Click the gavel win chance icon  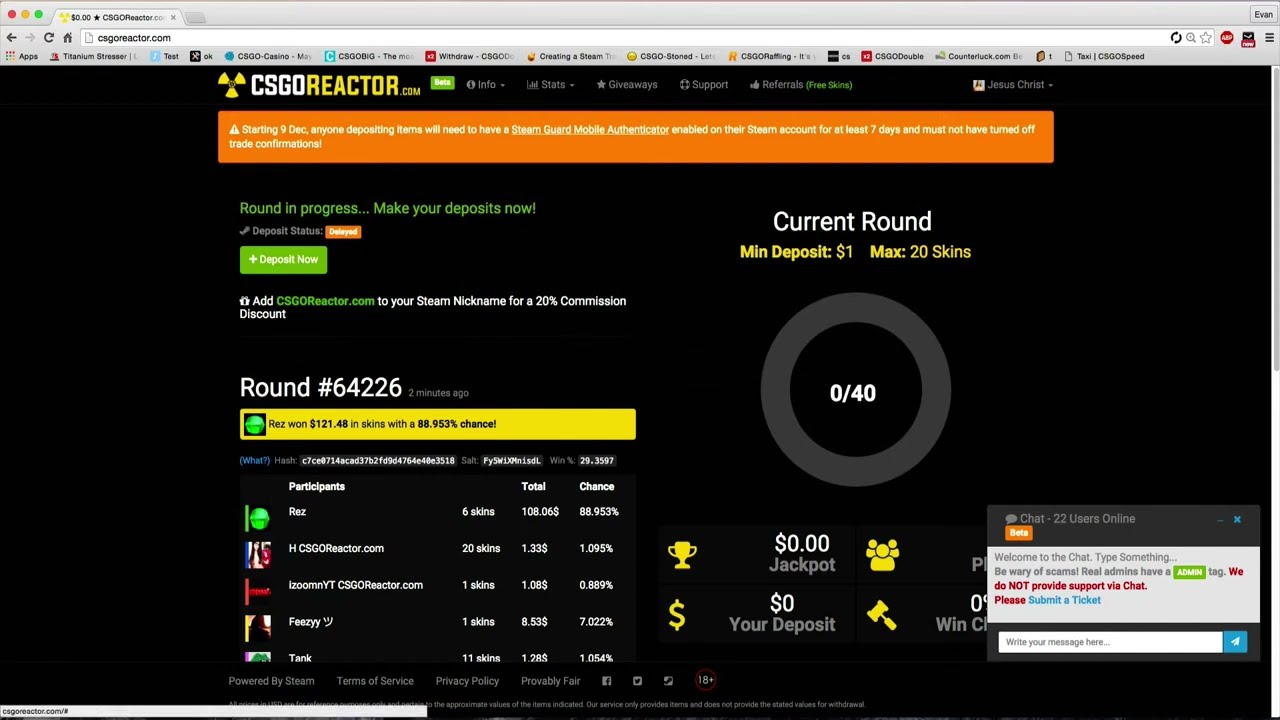coord(881,615)
